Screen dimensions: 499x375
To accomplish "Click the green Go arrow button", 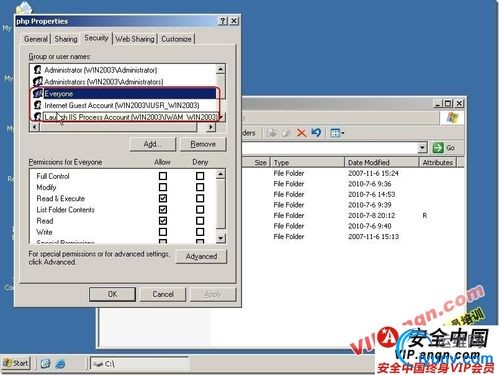I will (x=438, y=148).
